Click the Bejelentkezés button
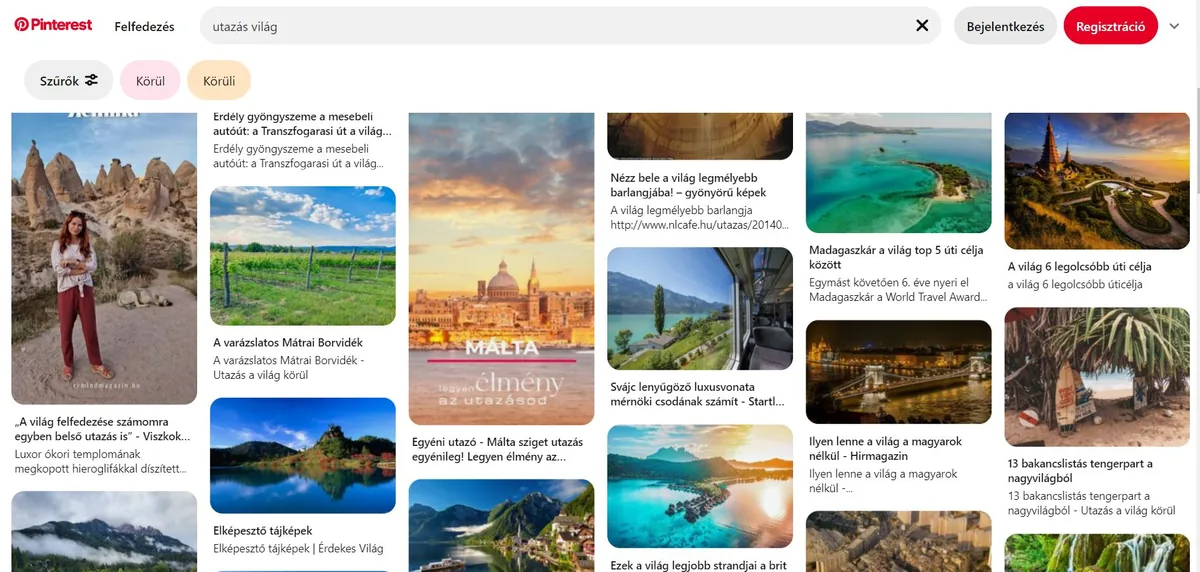This screenshot has width=1200, height=572. (x=1005, y=26)
